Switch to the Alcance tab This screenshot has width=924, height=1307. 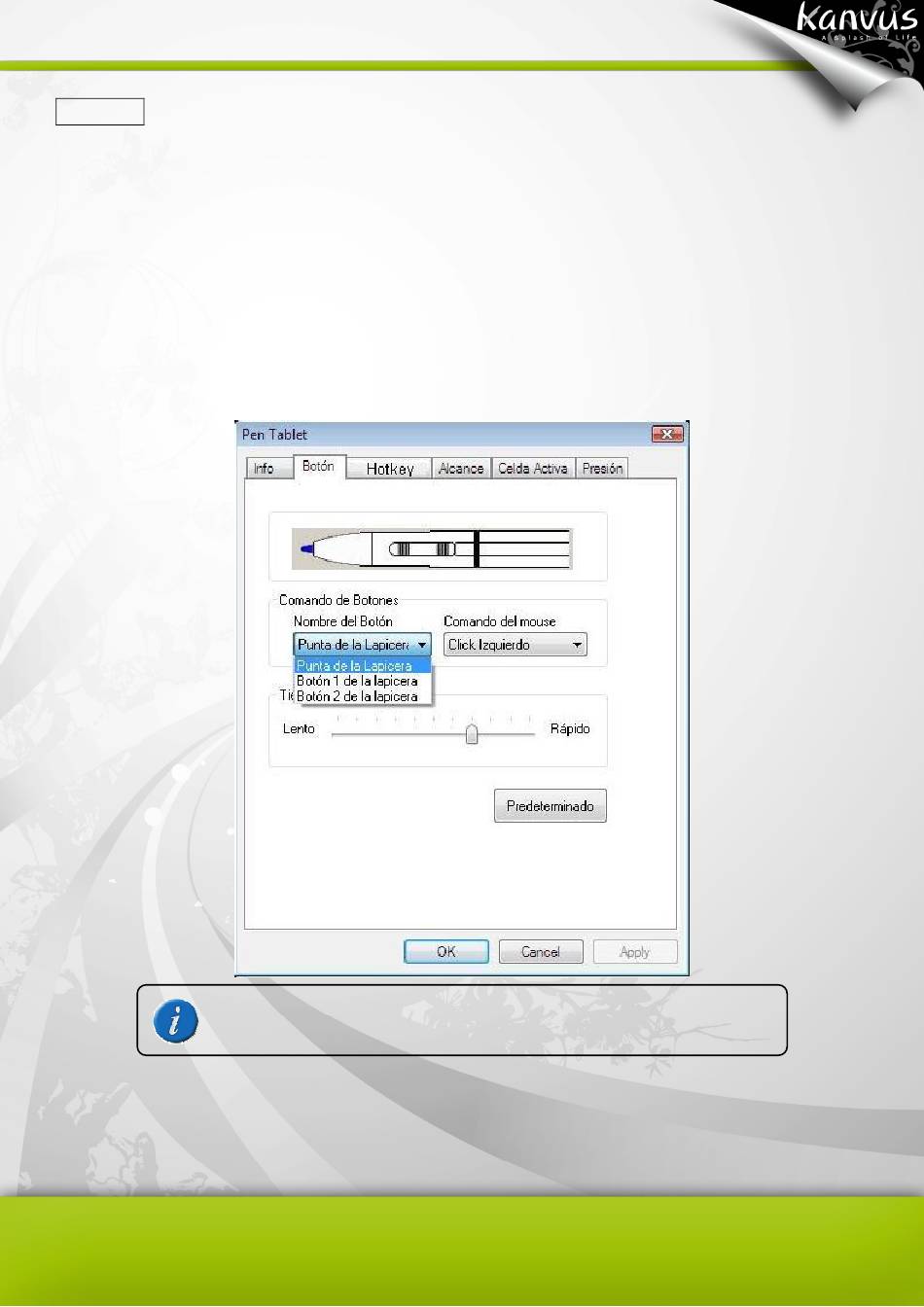[x=461, y=469]
